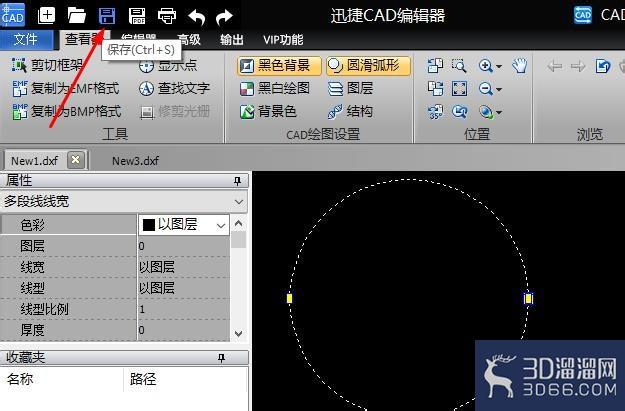Image resolution: width=625 pixels, height=411 pixels.
Task: Click the CAD app logo icon
Action: 12,14
